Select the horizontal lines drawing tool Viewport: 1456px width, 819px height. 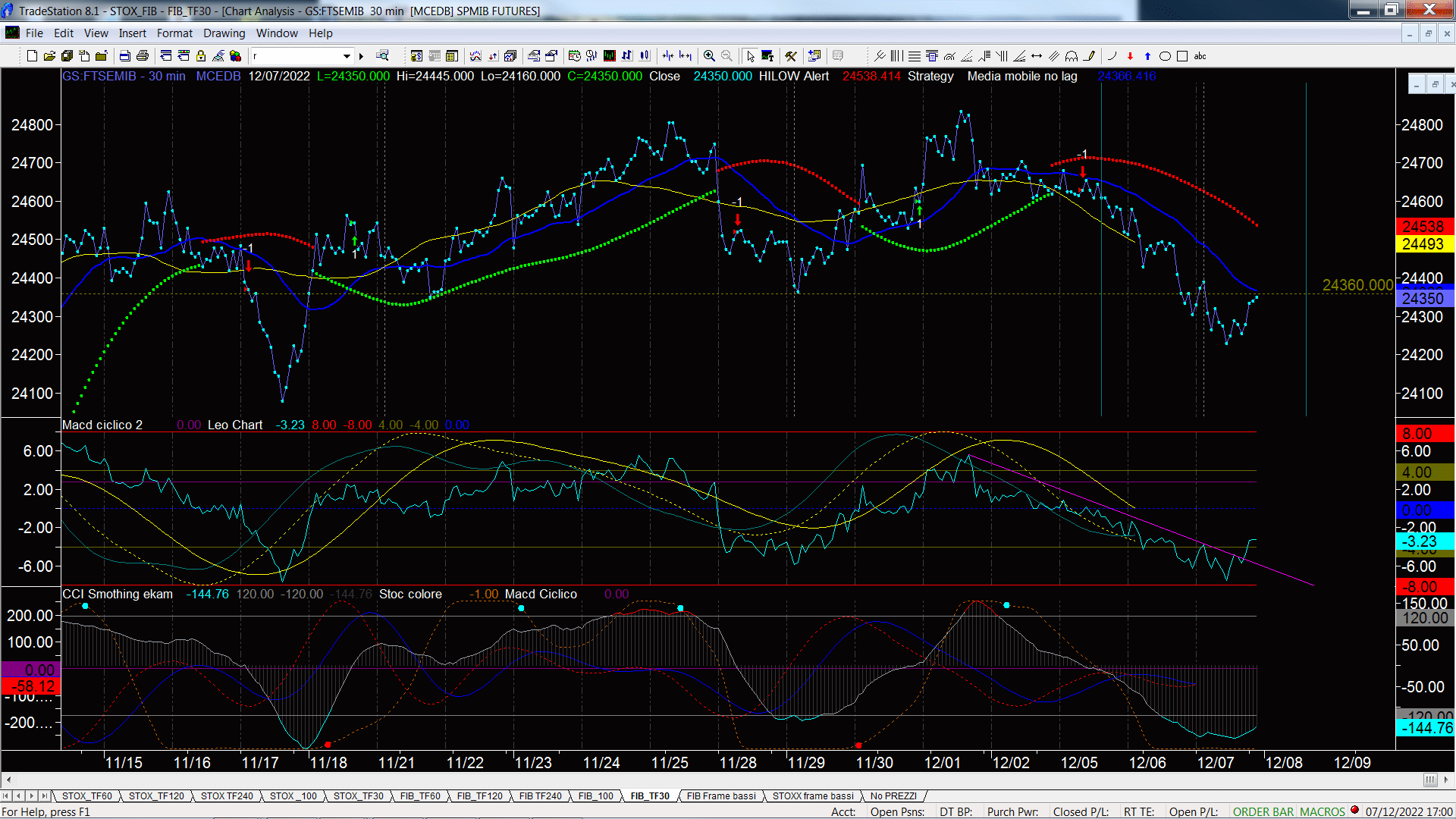pos(915,56)
